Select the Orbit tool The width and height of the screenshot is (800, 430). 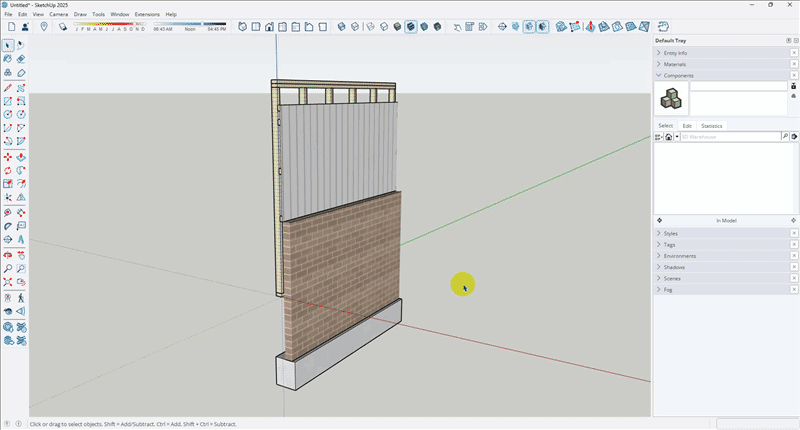point(8,255)
